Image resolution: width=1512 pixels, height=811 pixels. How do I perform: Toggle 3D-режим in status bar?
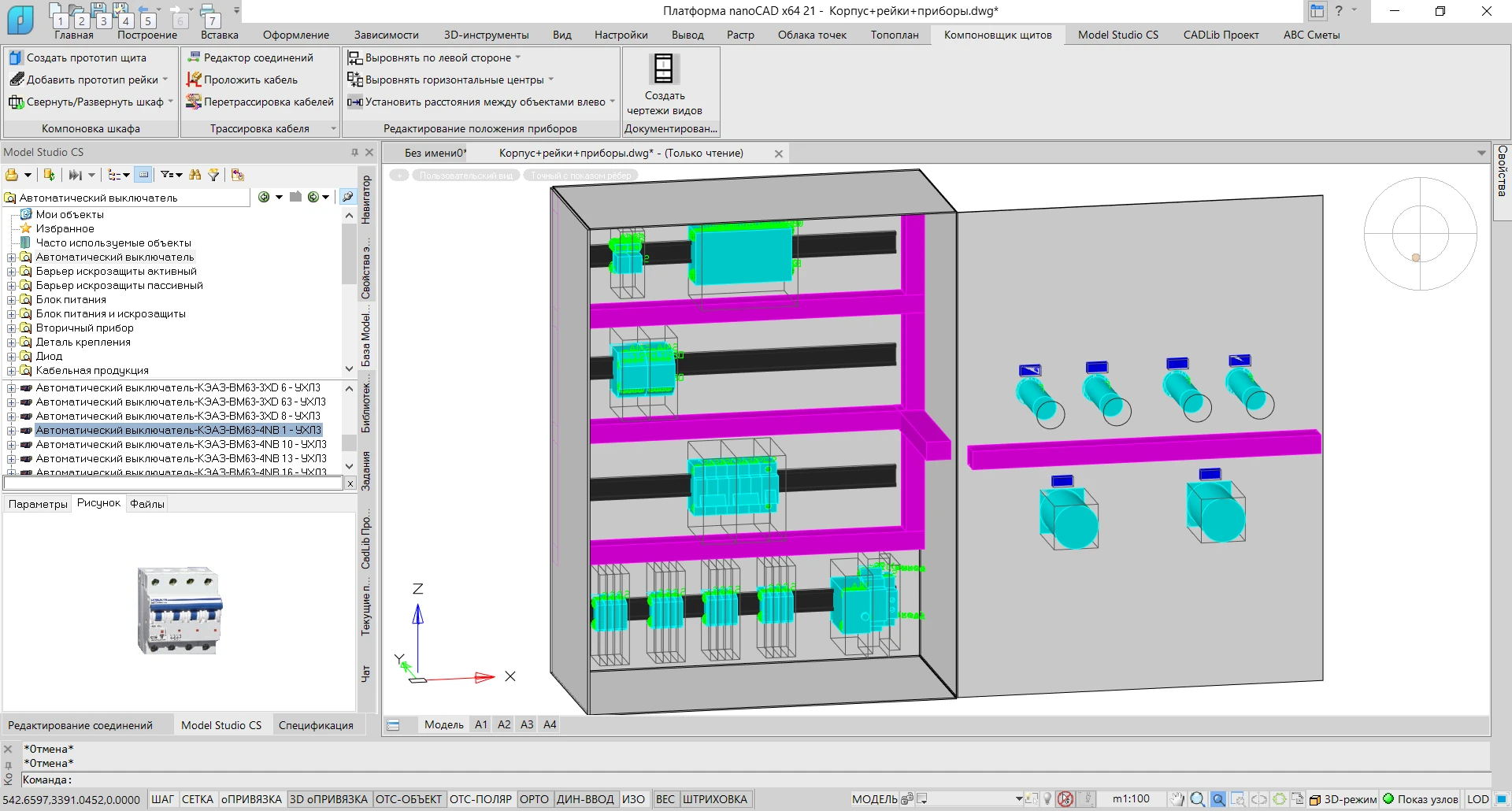click(x=1343, y=799)
